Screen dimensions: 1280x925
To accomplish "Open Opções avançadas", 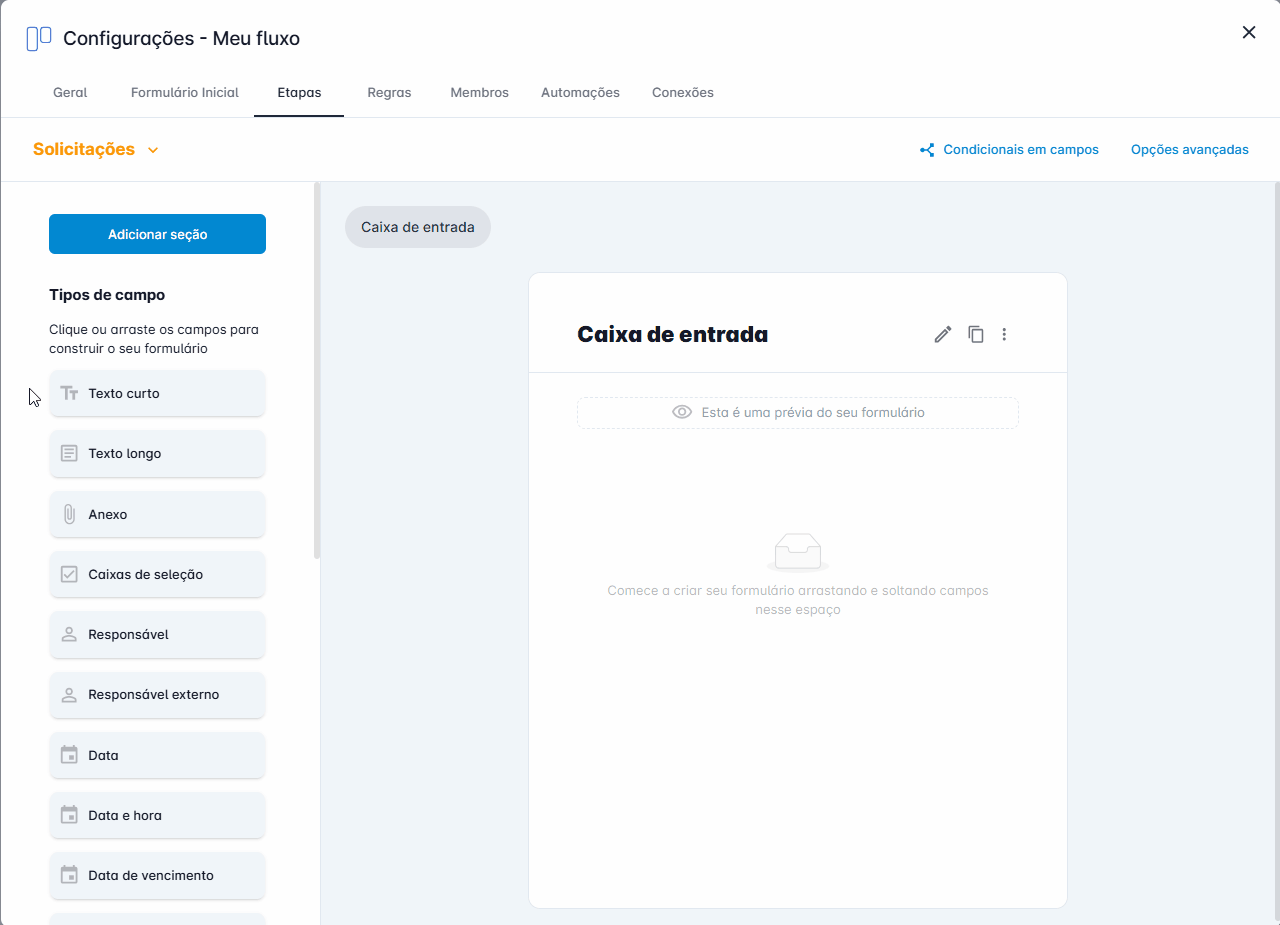I will 1190,149.
